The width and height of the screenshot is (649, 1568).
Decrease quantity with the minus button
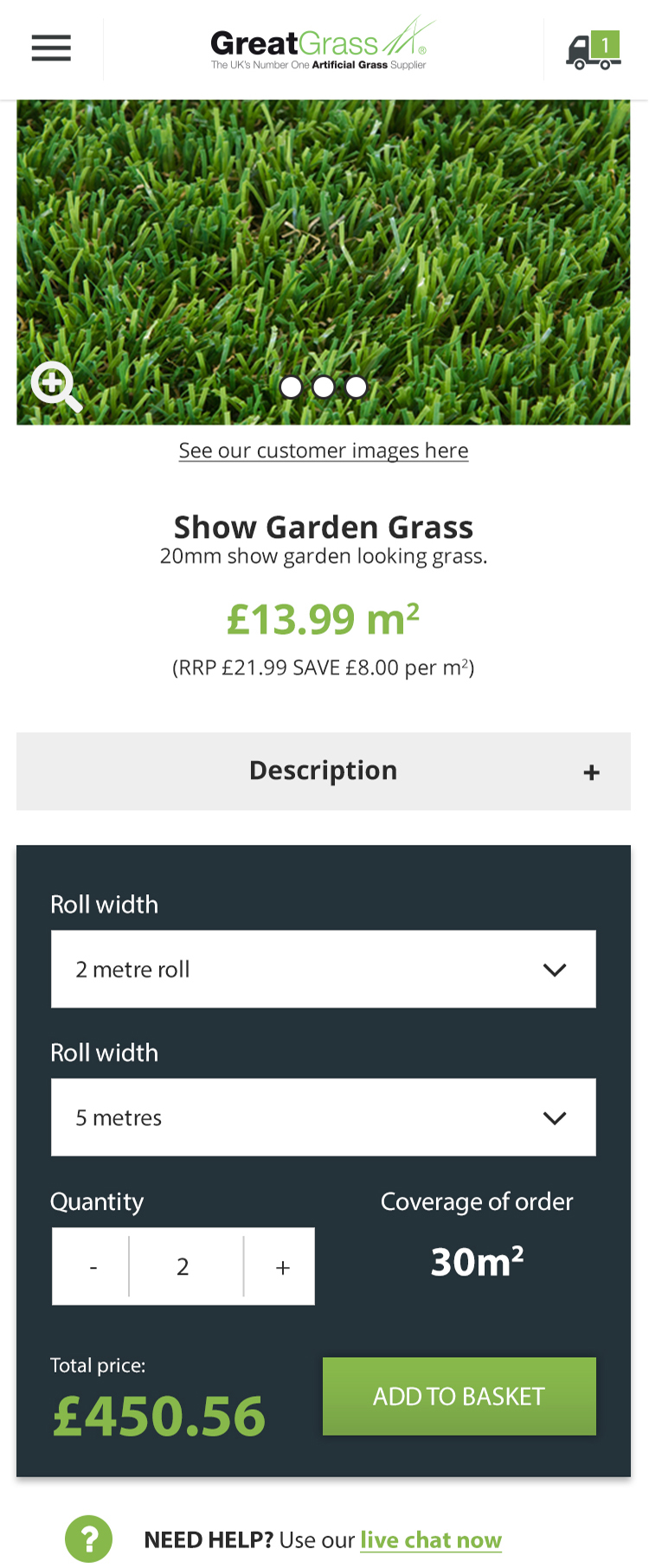coord(93,1266)
